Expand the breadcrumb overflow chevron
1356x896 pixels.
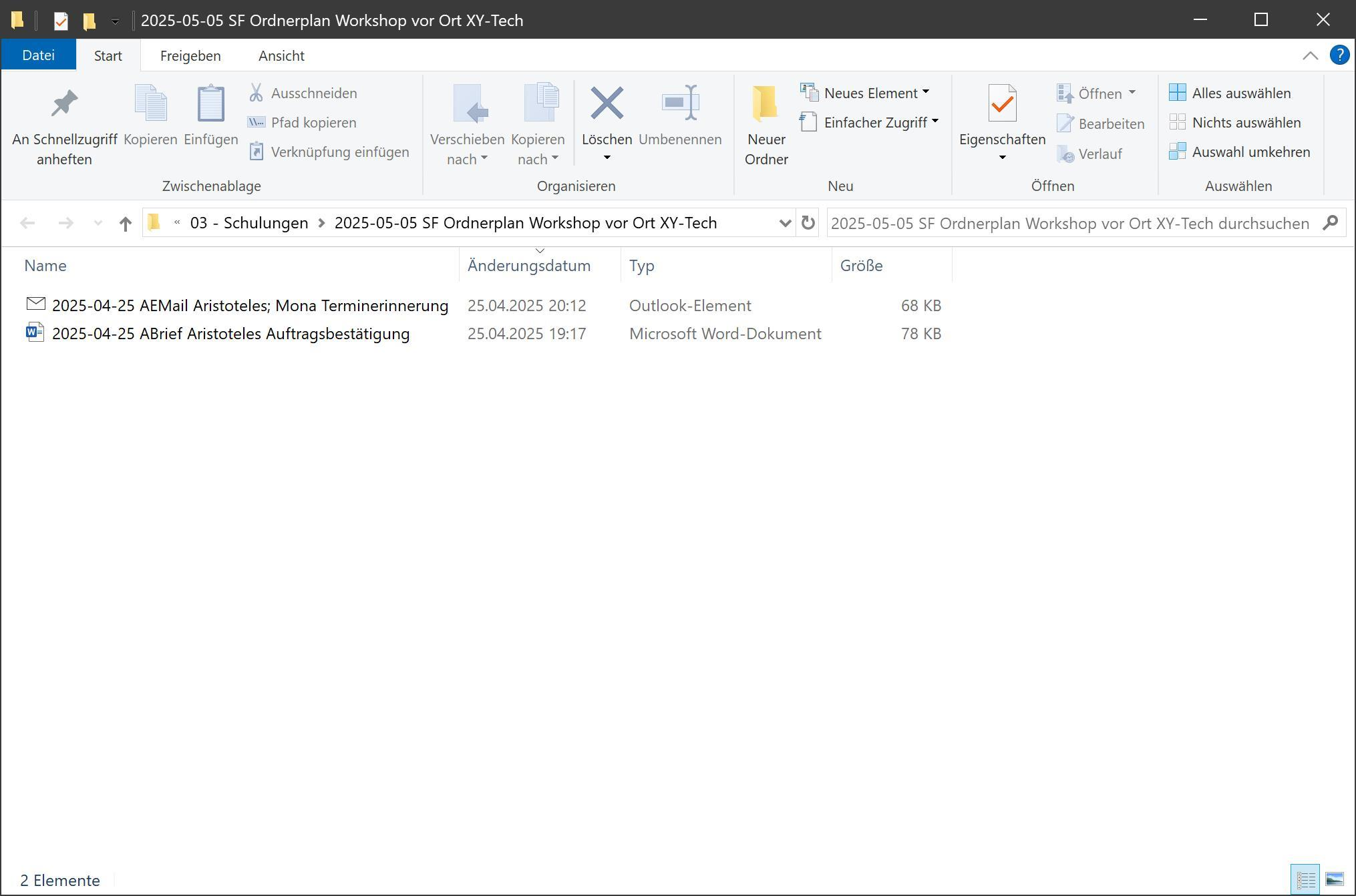click(177, 222)
